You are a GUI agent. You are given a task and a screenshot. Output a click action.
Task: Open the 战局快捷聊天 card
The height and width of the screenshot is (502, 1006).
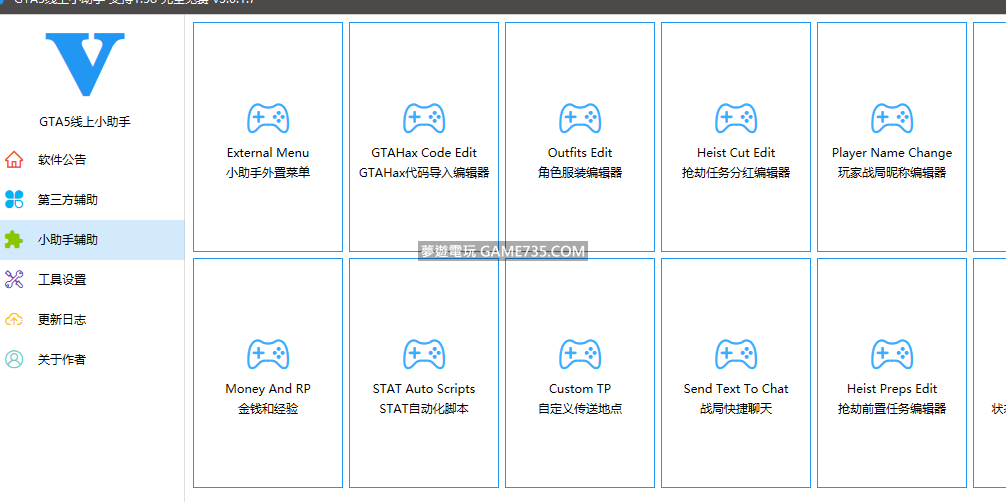click(x=736, y=373)
